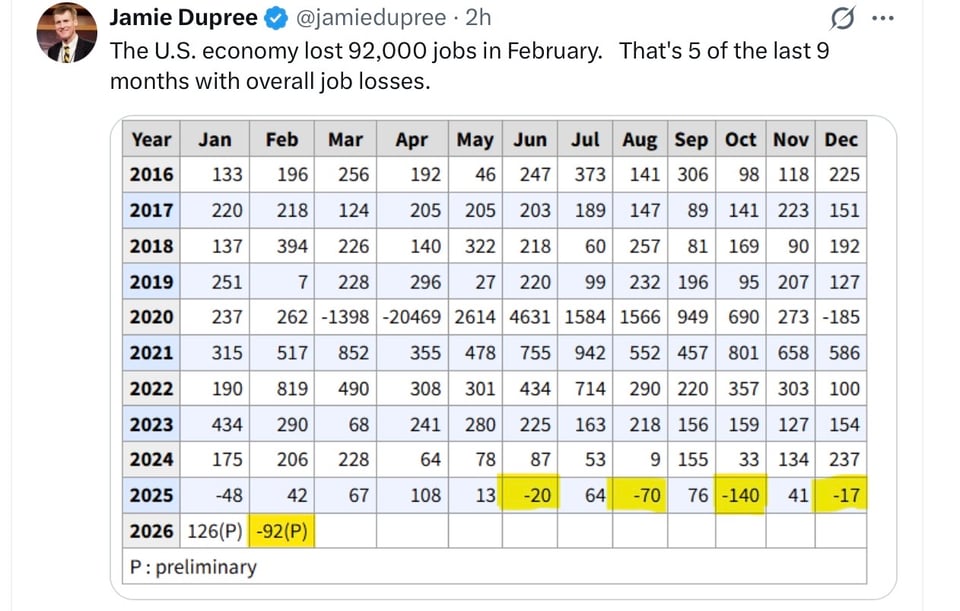The height and width of the screenshot is (611, 960).
Task: Click the tweet text about February job losses
Action: (x=470, y=65)
